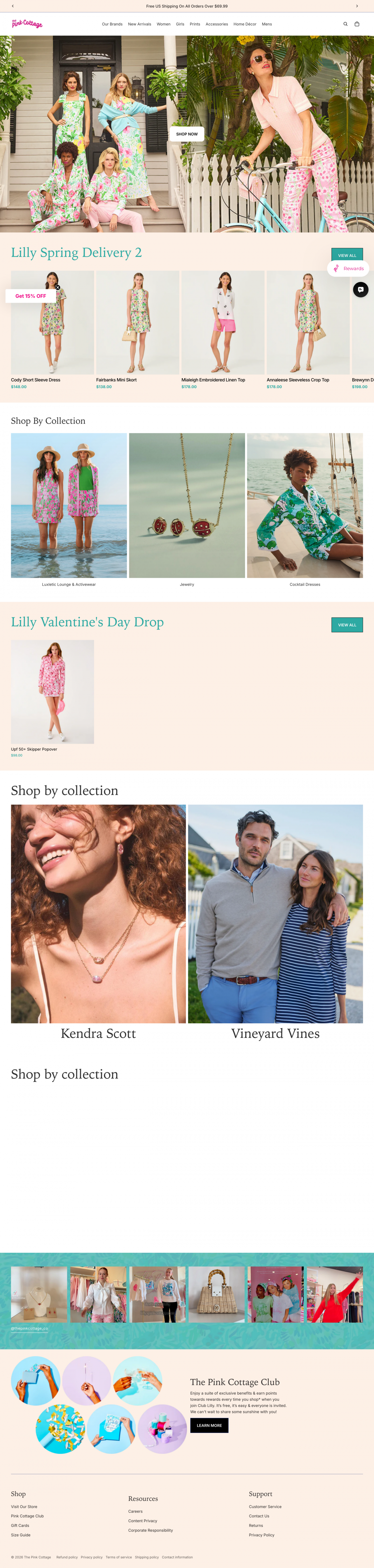Click the SHOP NOW hero button

tap(187, 134)
